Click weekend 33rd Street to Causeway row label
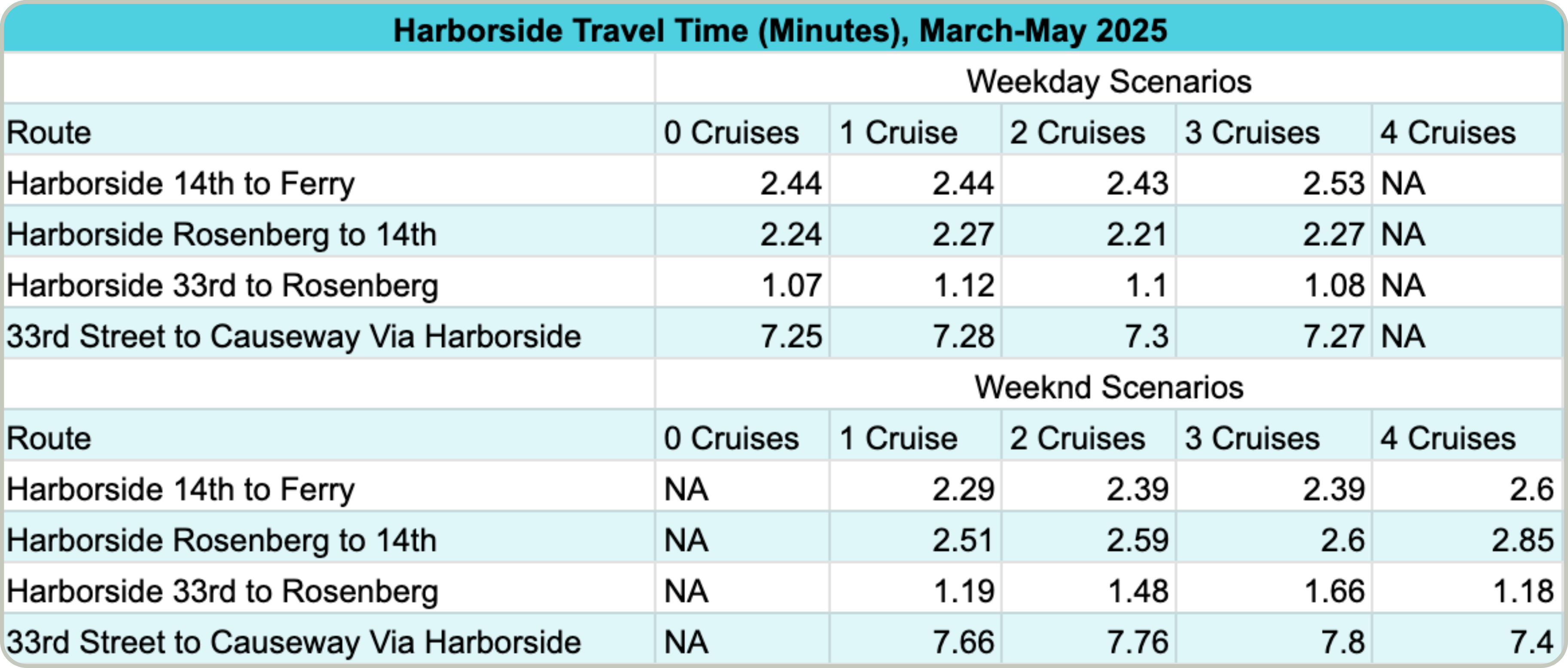1568x668 pixels. pyautogui.click(x=294, y=642)
